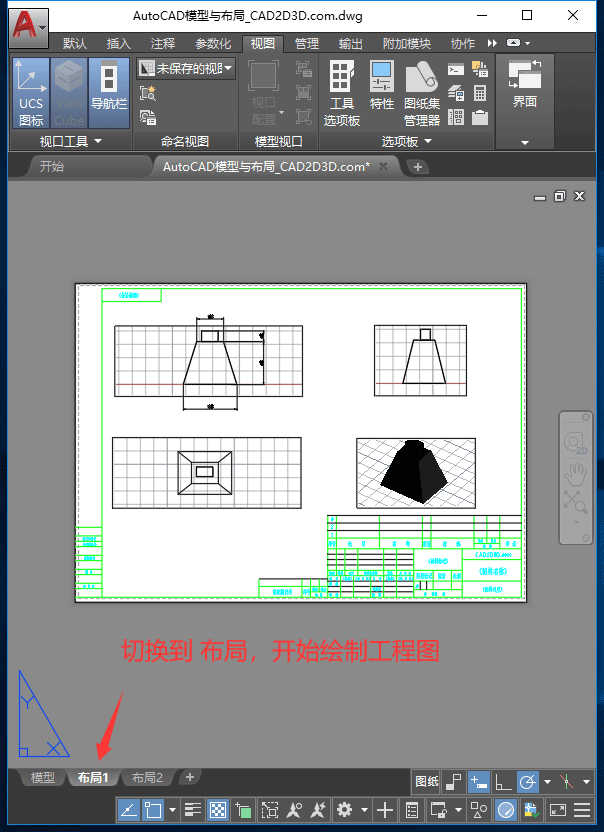The height and width of the screenshot is (832, 604).
Task: Open object snap settings dropdown arrow
Action: point(172,810)
